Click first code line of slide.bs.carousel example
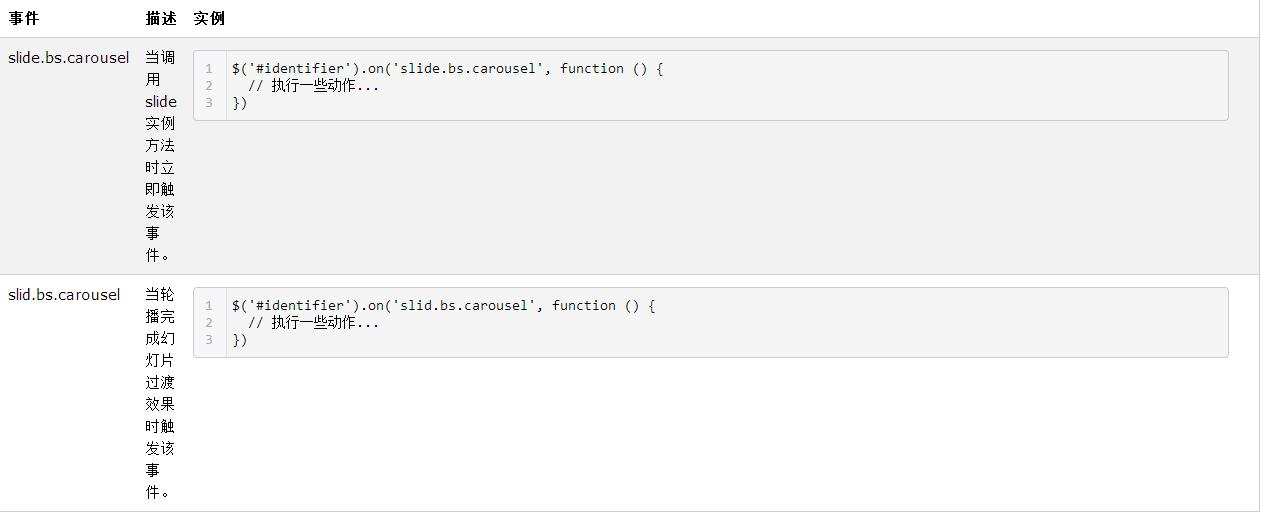 447,69
